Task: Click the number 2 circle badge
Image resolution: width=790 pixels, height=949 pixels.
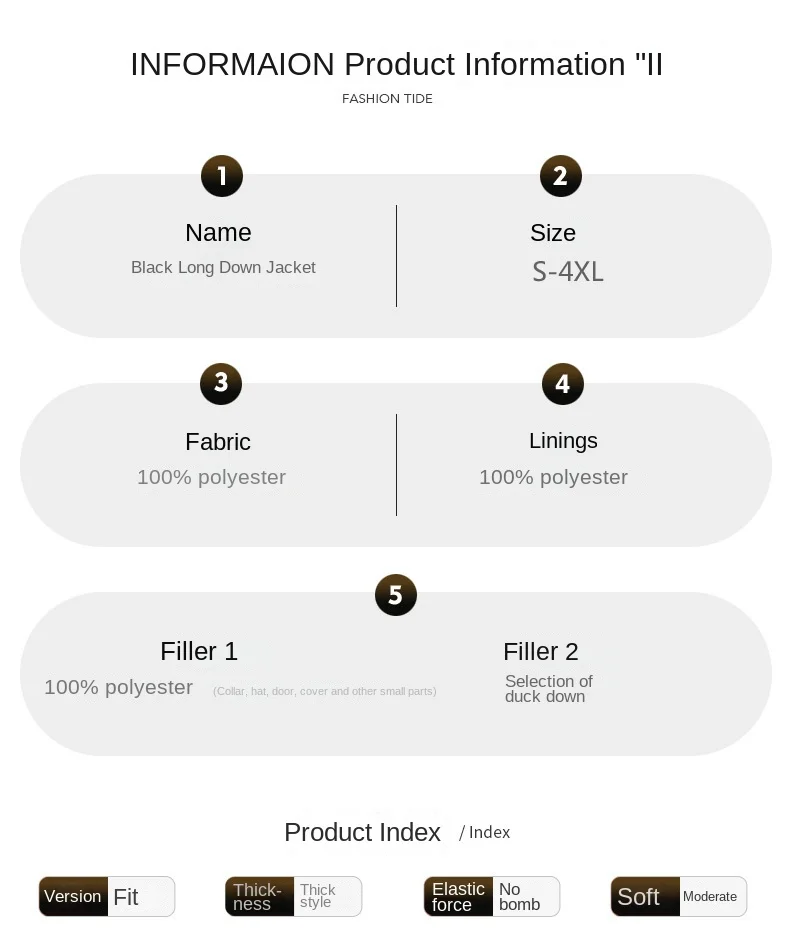Action: [x=560, y=177]
